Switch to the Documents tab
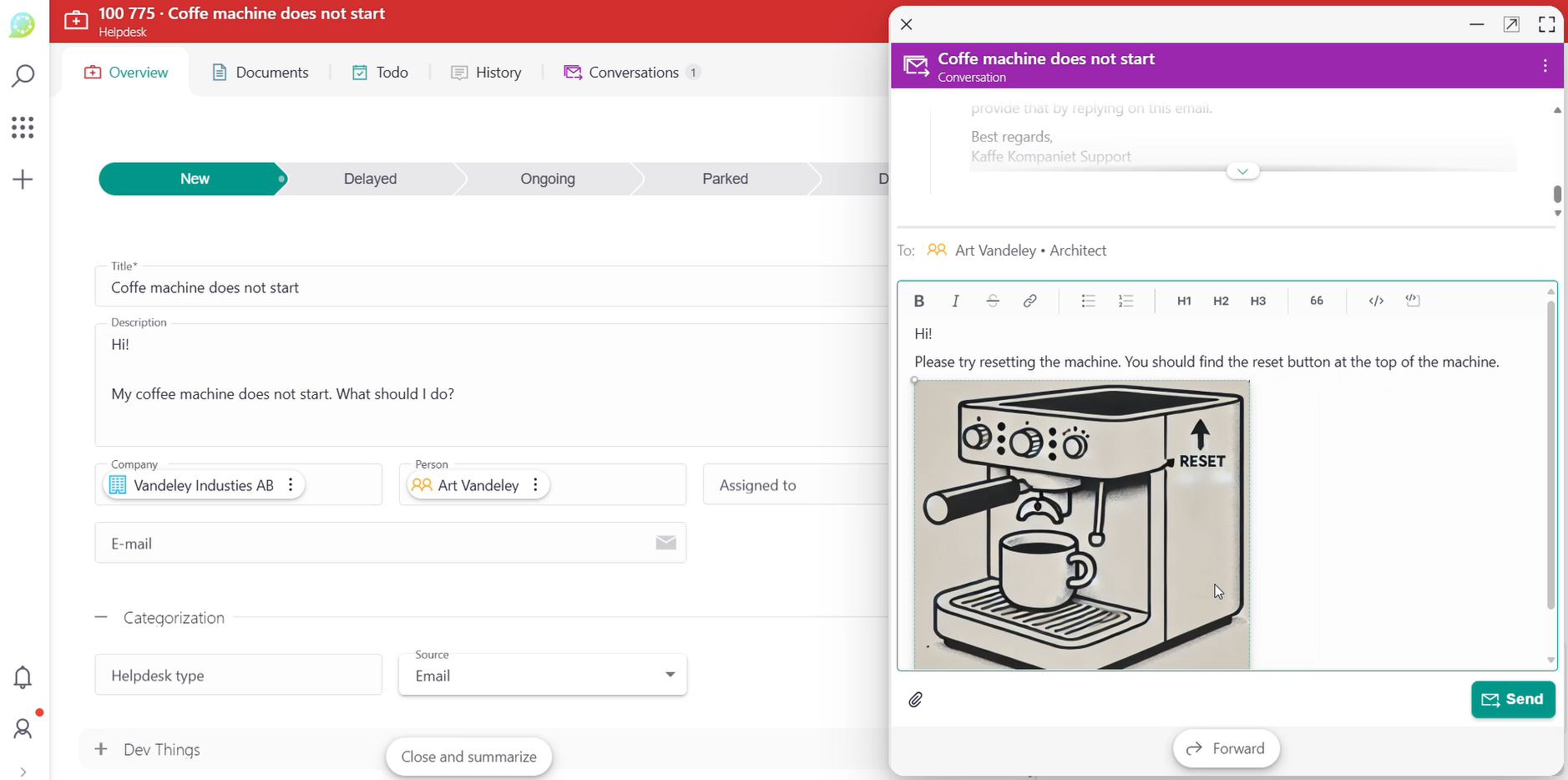The height and width of the screenshot is (780, 1568). (260, 73)
